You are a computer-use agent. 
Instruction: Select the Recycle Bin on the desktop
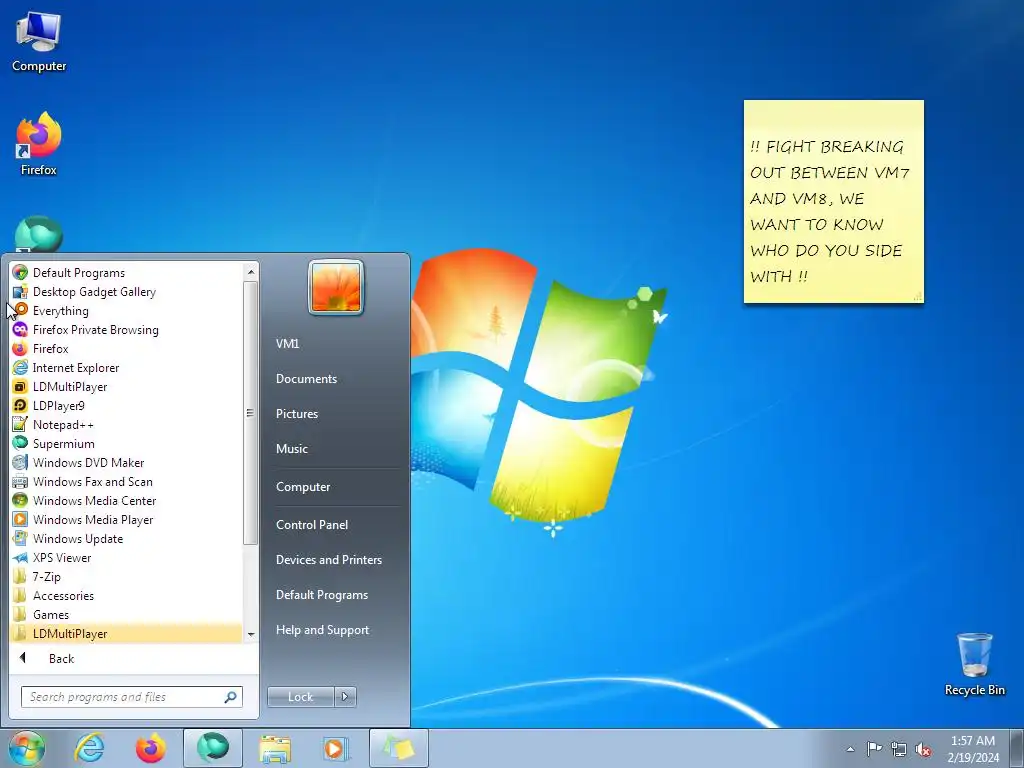[974, 664]
